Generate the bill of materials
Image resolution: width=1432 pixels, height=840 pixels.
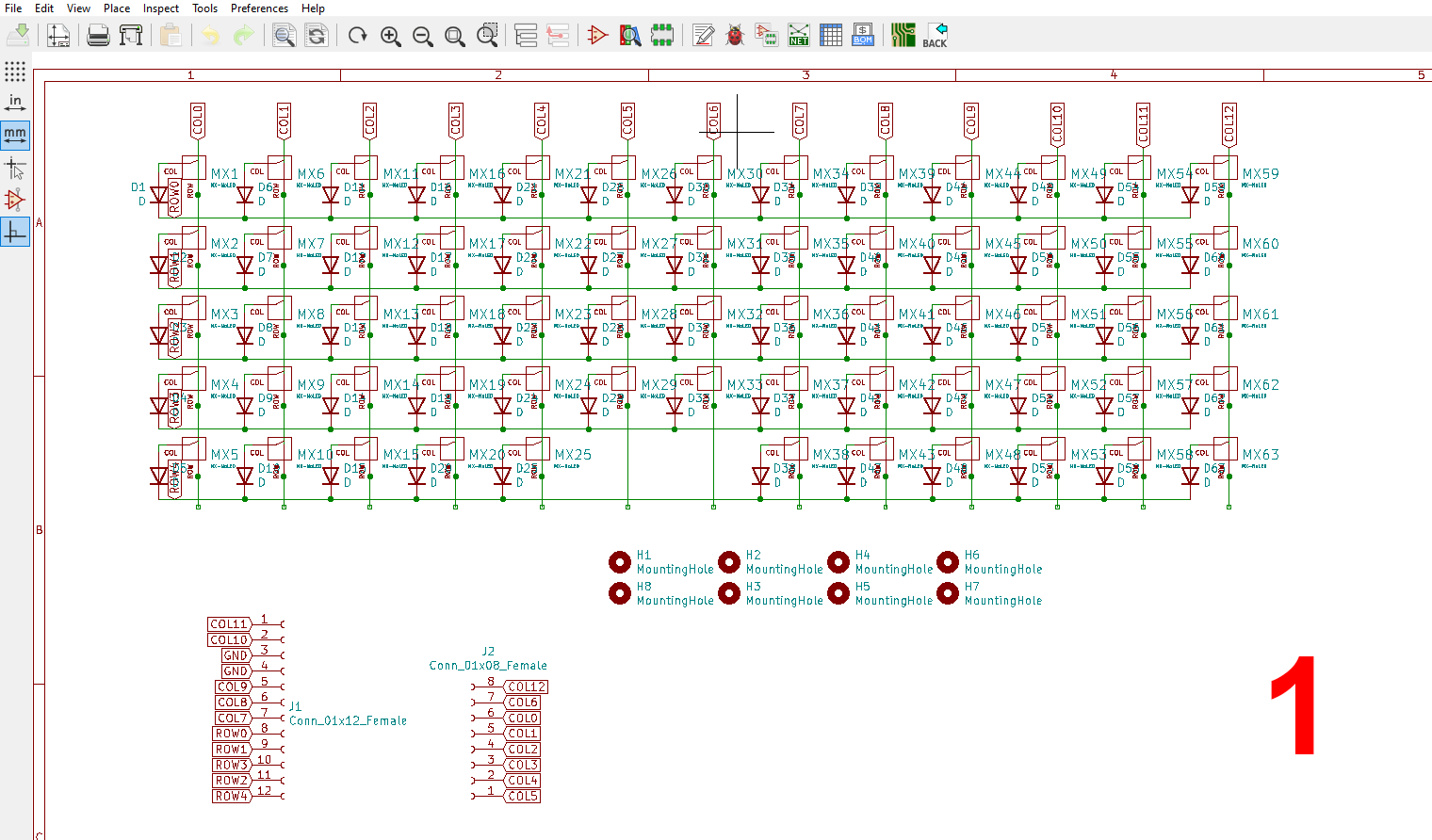click(x=862, y=34)
